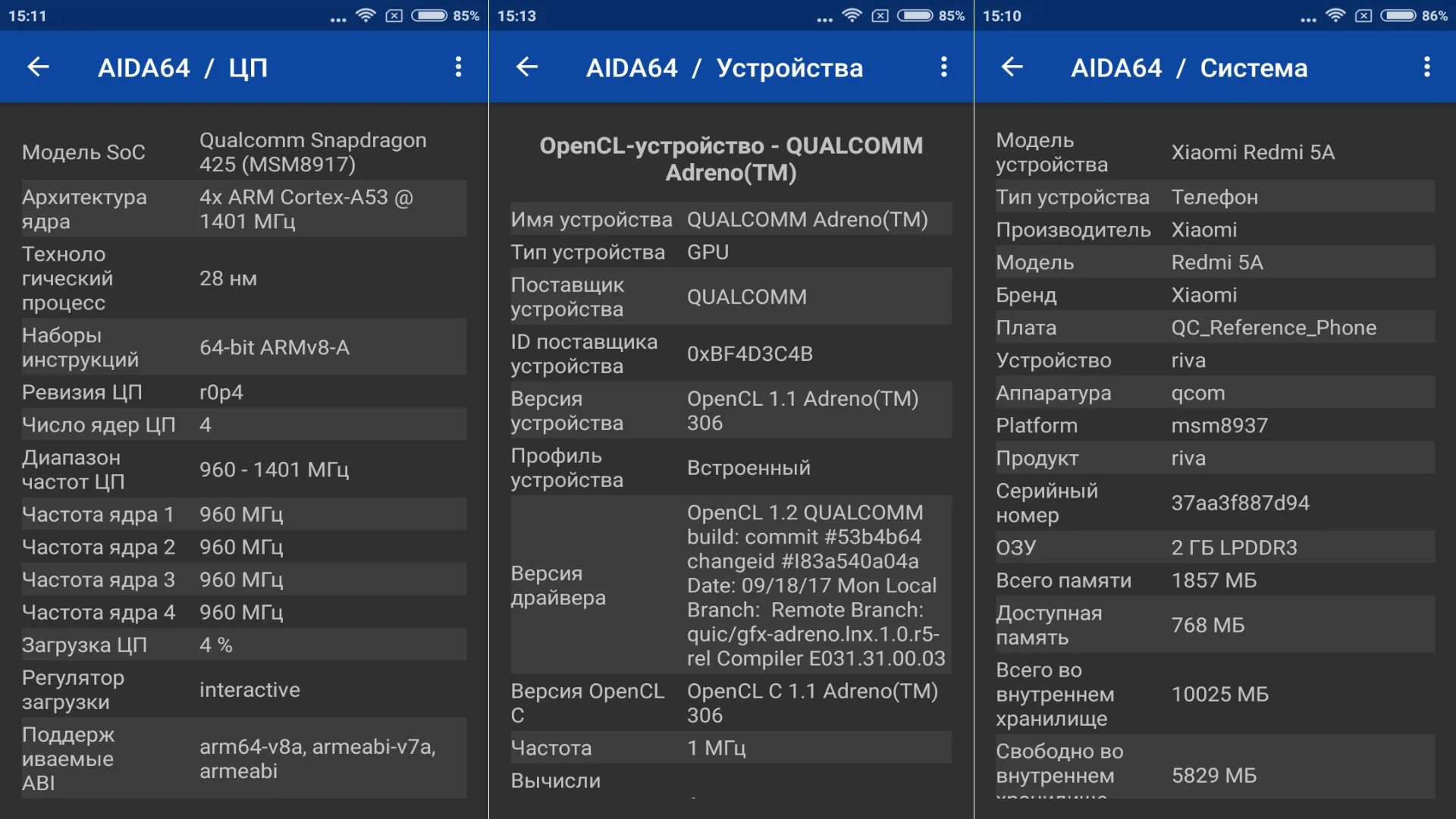The height and width of the screenshot is (819, 1456).
Task: Tap 'AIDA64 / Система' title
Action: pos(1189,68)
